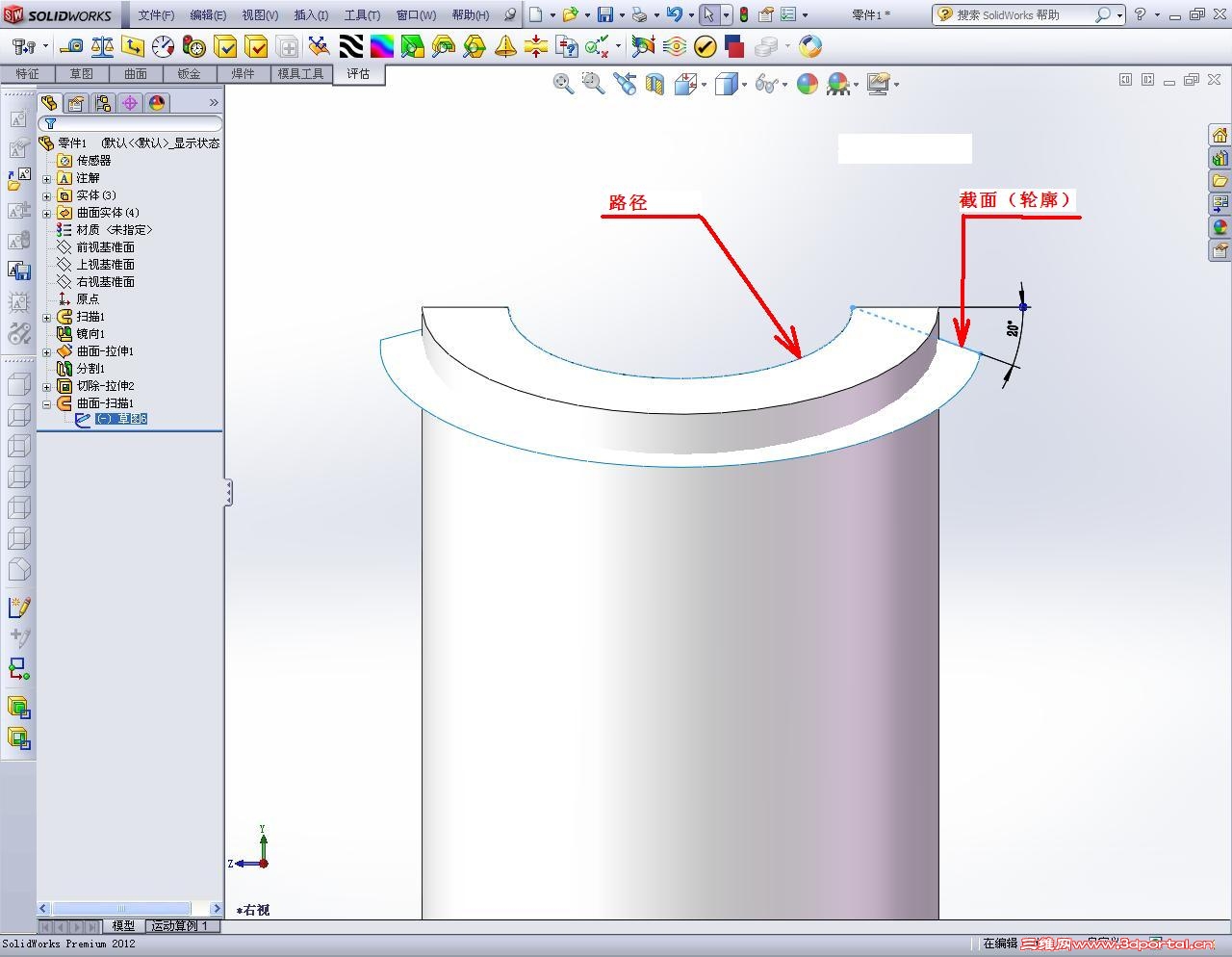This screenshot has height=957, width=1232.
Task: Open the 编辑(E) menu
Action: tap(208, 15)
